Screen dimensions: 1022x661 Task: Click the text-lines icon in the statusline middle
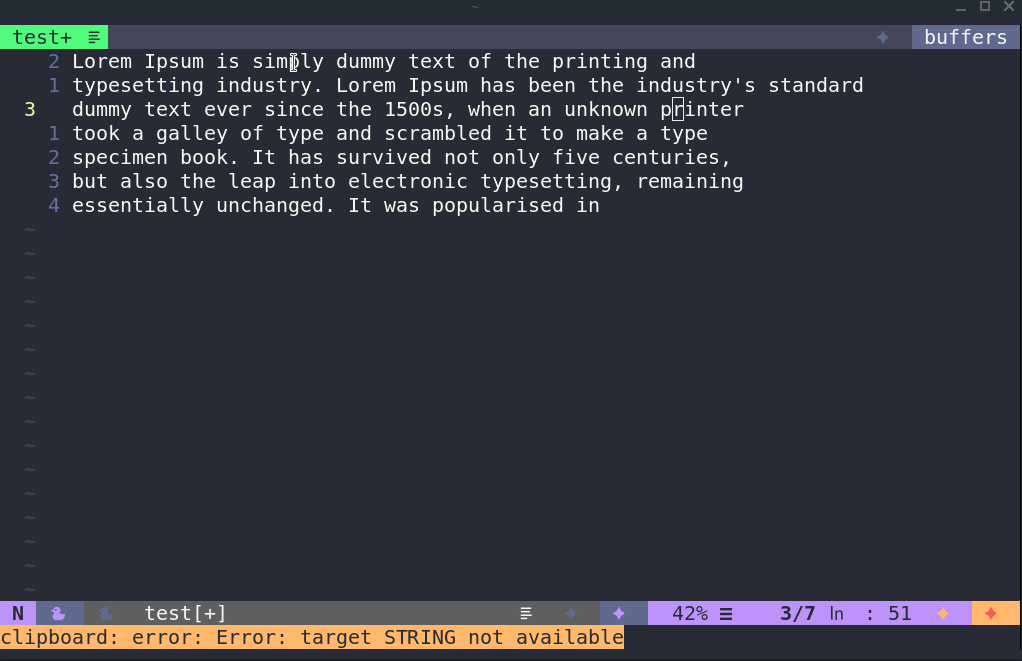click(x=526, y=613)
